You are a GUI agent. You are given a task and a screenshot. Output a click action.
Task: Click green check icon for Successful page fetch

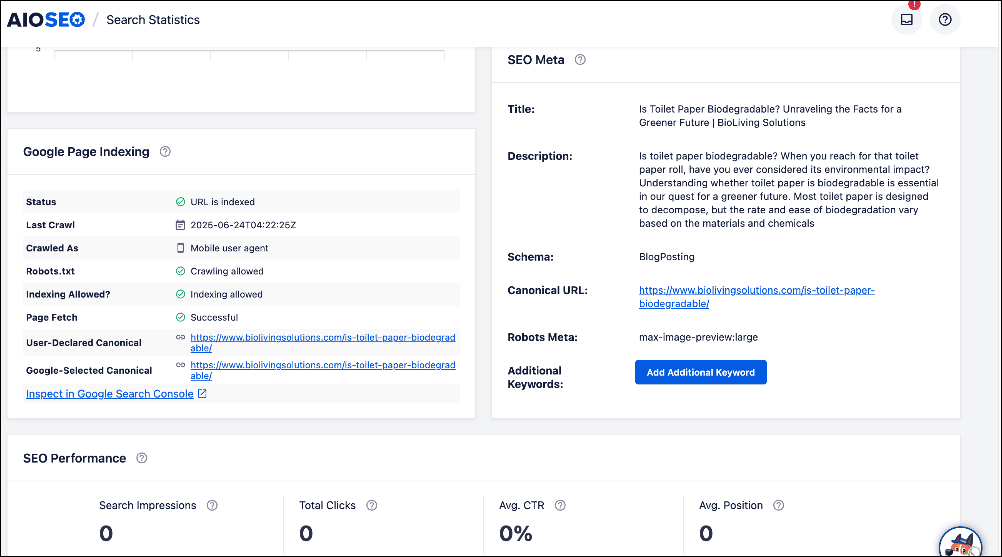[x=180, y=317]
